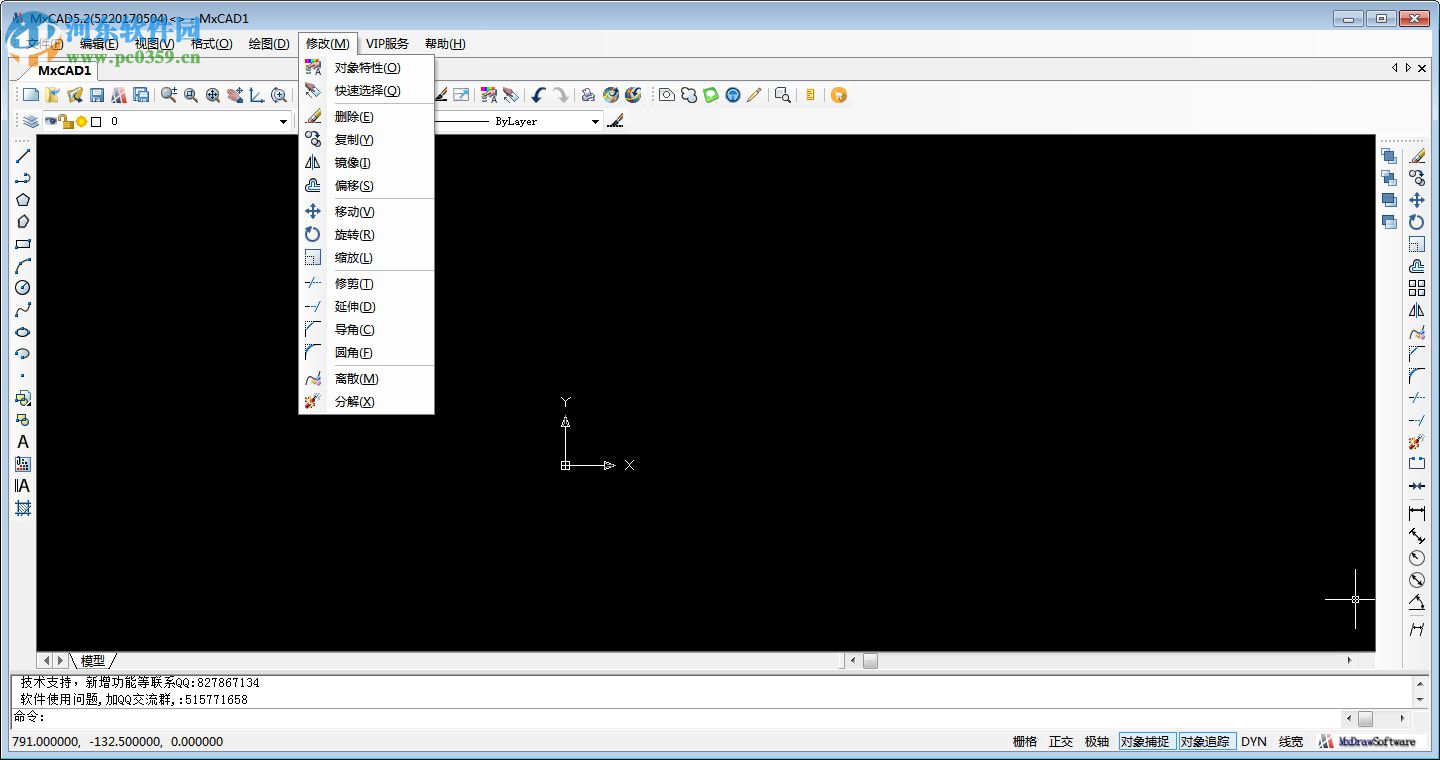
Task: Select the single-letter A text tool
Action: click(x=22, y=442)
